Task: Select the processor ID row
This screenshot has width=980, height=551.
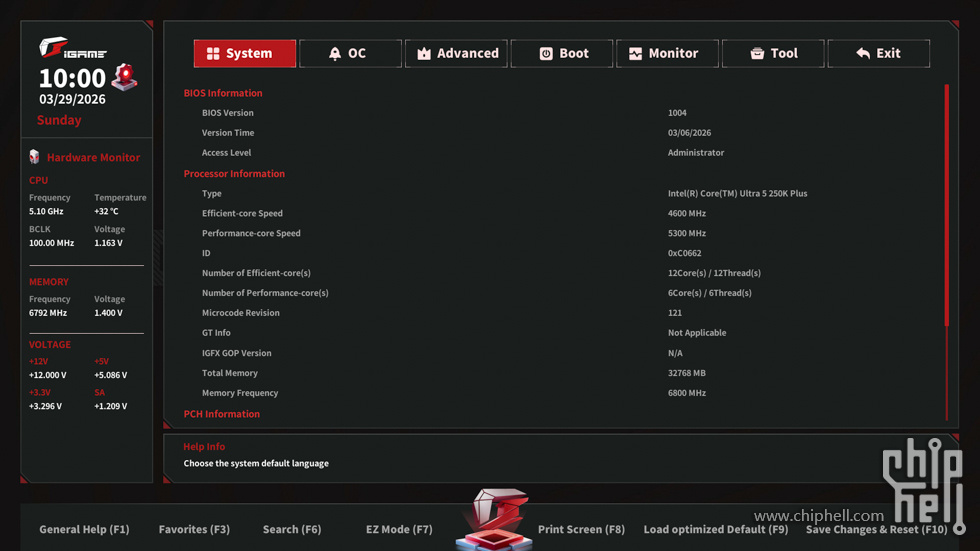Action: click(556, 253)
